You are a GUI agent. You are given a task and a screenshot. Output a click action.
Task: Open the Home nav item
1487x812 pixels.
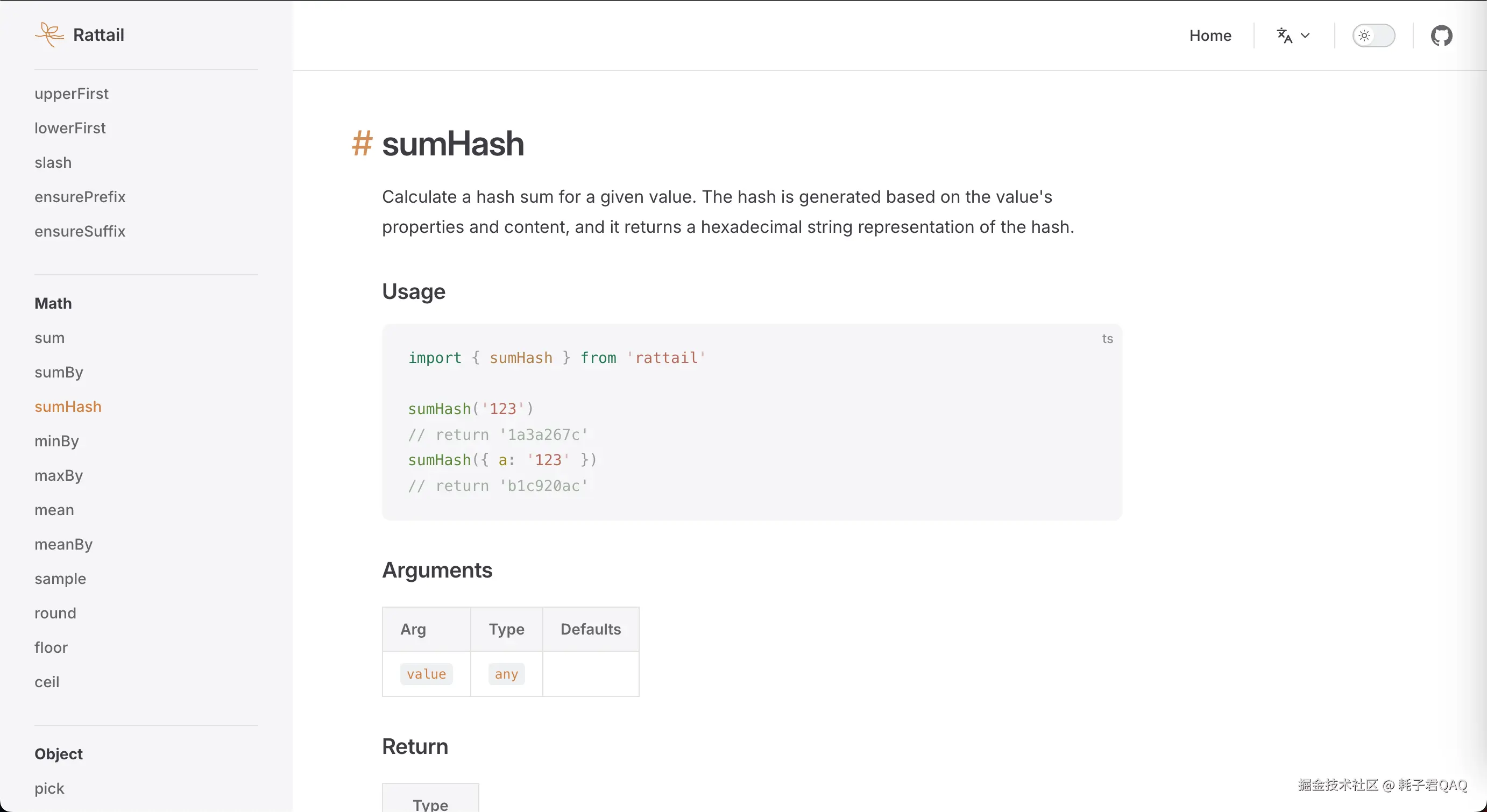[x=1210, y=36]
